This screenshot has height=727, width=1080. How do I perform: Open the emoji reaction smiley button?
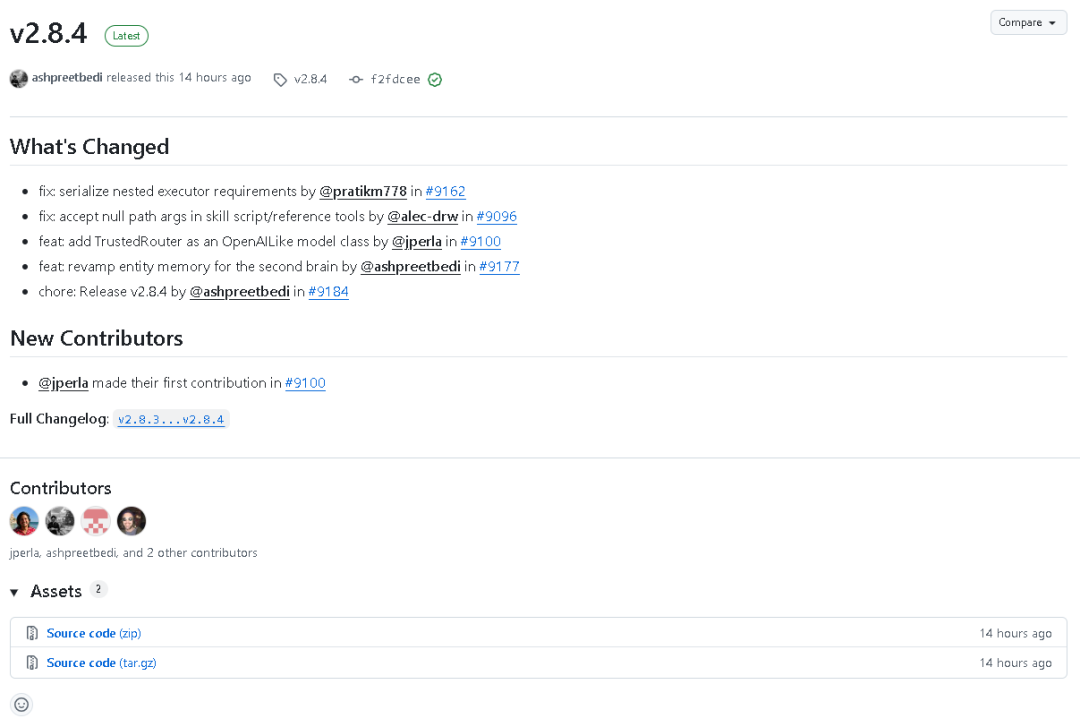[x=21, y=704]
